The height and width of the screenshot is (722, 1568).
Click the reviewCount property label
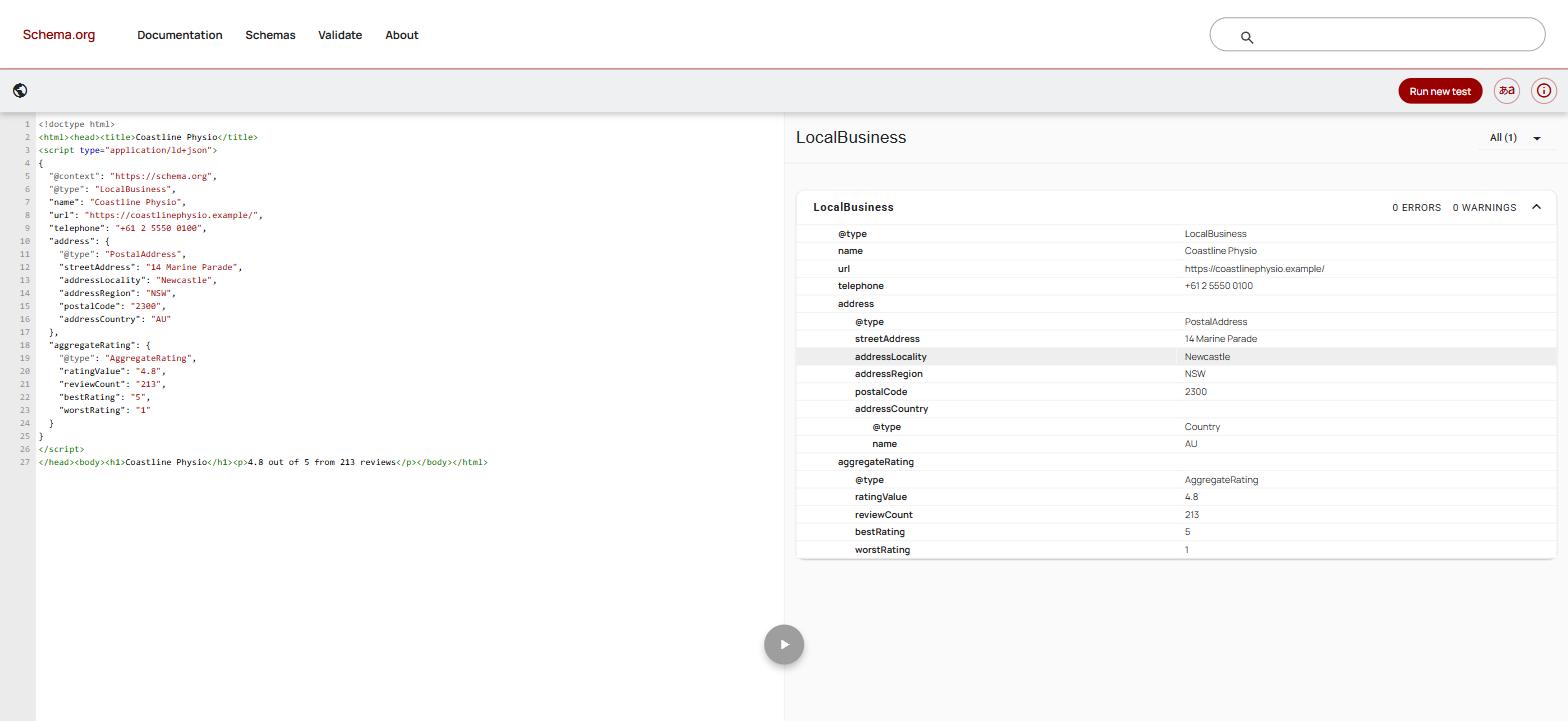point(883,515)
